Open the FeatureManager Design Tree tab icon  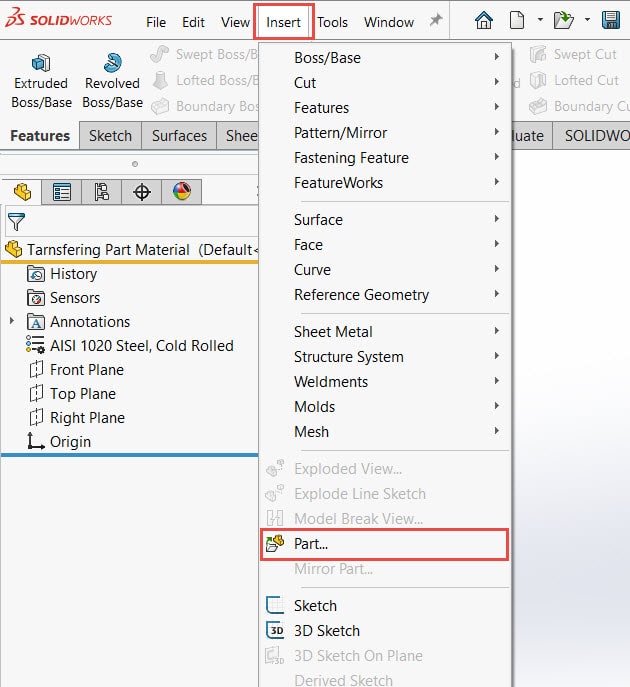pos(22,192)
